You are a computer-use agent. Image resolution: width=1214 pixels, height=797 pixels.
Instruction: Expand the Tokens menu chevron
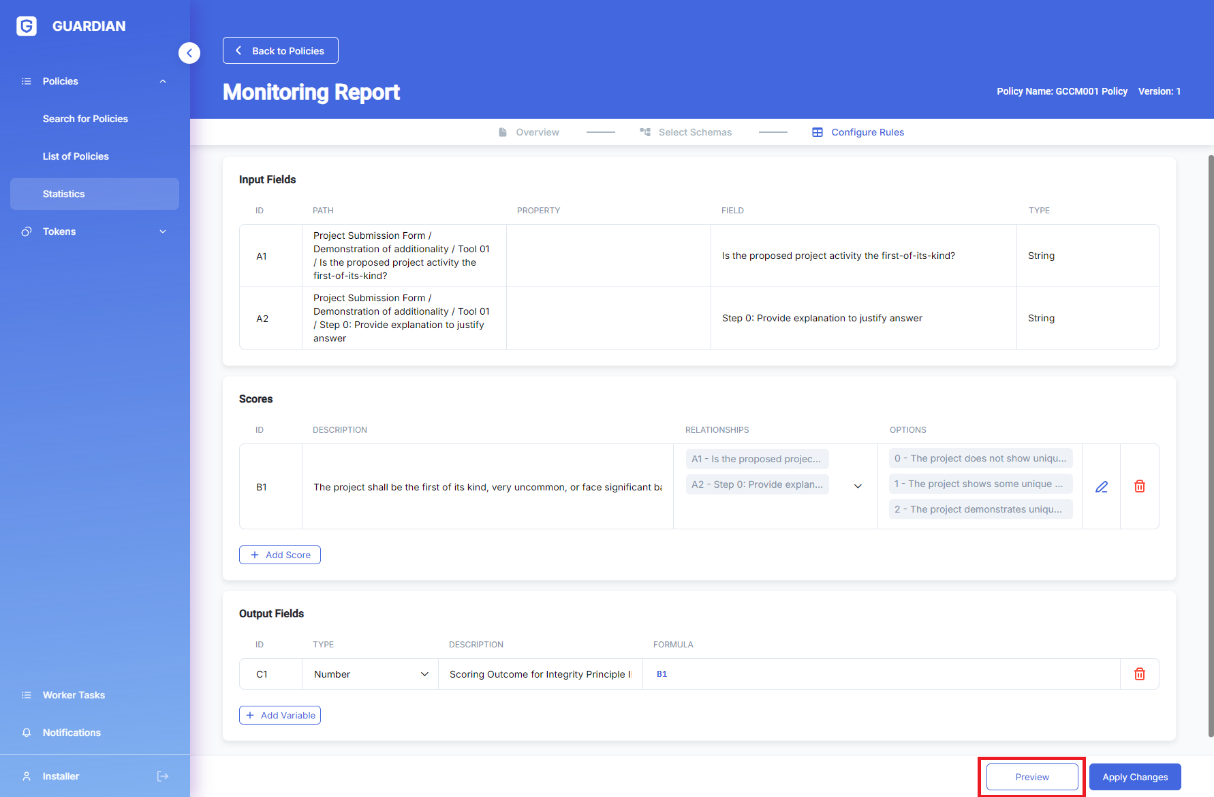pos(163,232)
